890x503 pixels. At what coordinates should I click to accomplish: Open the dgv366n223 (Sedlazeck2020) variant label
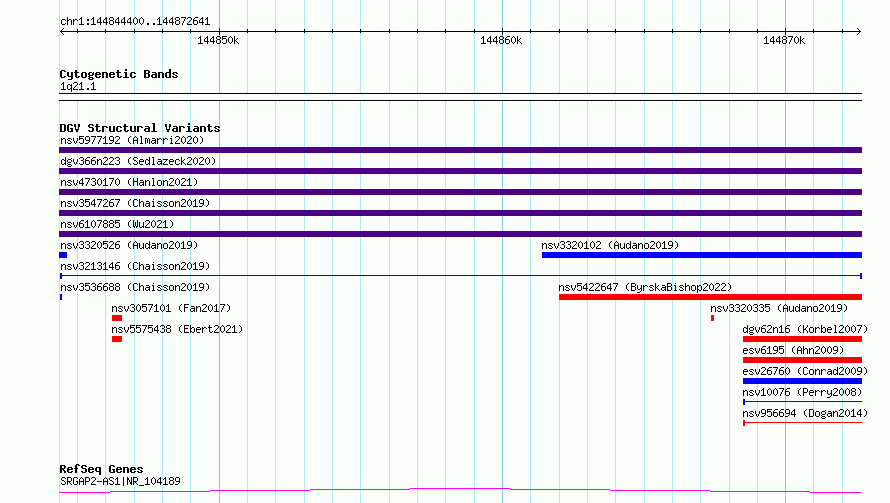tap(138, 161)
